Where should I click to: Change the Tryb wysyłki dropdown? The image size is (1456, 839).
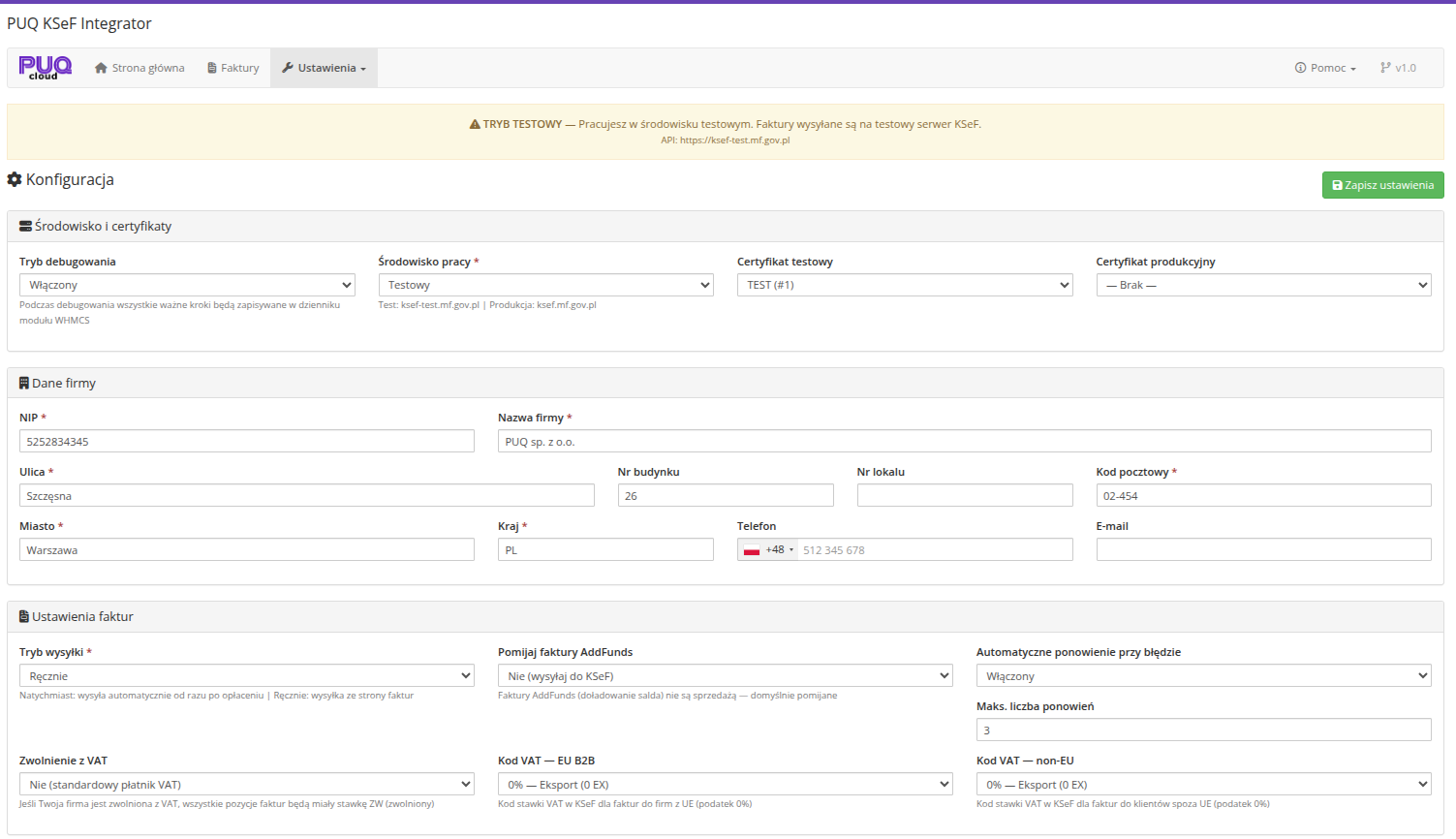(246, 676)
